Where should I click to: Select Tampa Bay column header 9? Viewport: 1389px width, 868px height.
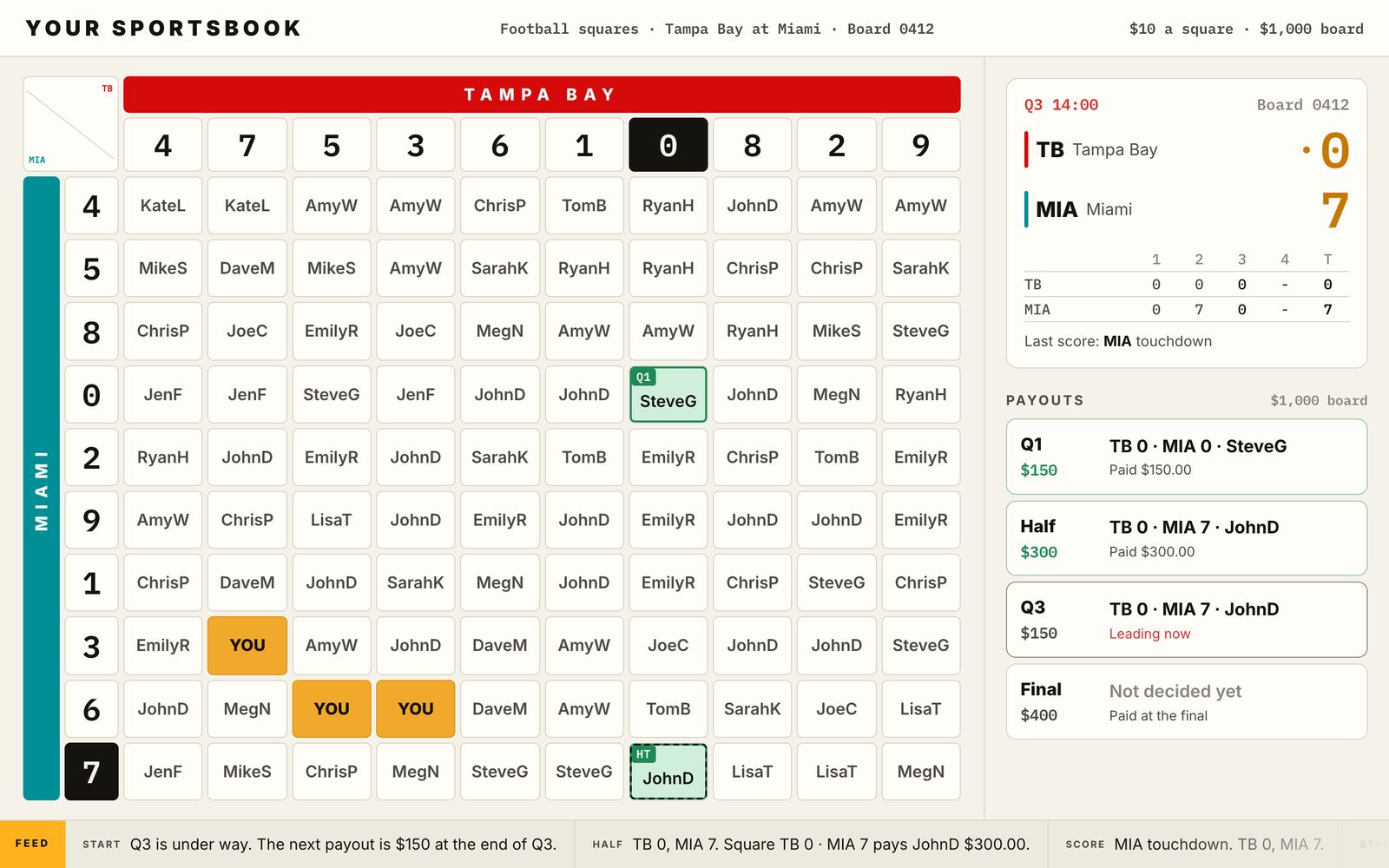click(x=921, y=145)
